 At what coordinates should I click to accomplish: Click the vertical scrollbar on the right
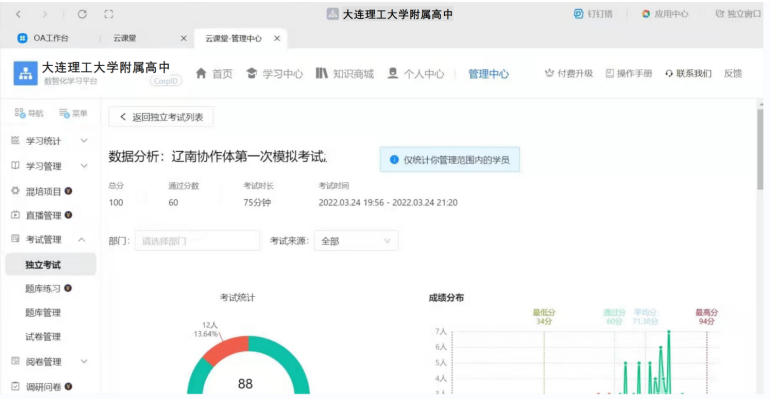point(760,149)
